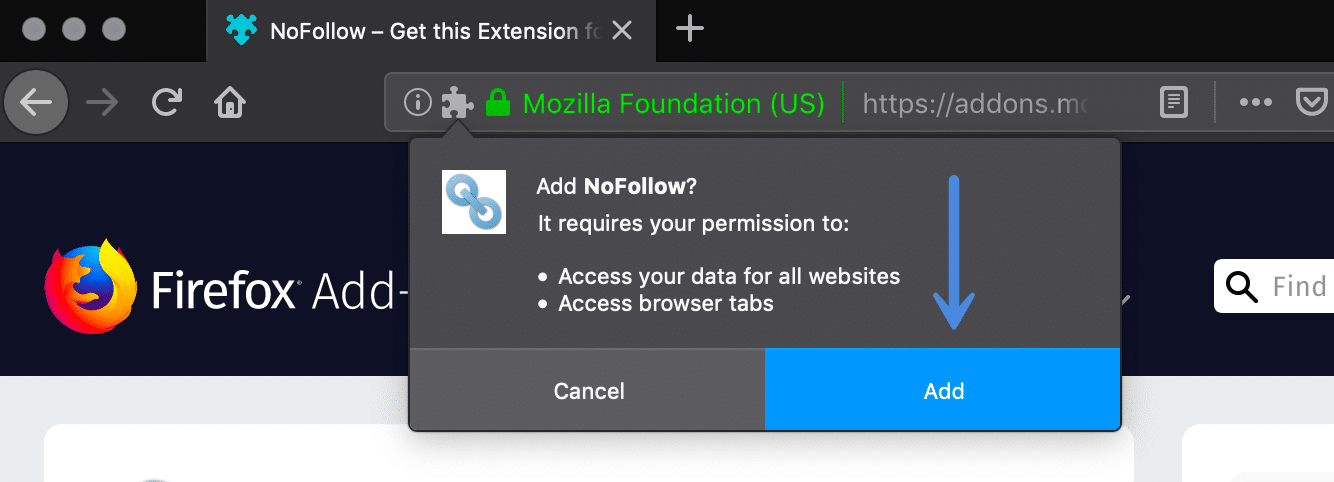Open a new tab with the plus button
The width and height of the screenshot is (1334, 482).
click(x=690, y=29)
